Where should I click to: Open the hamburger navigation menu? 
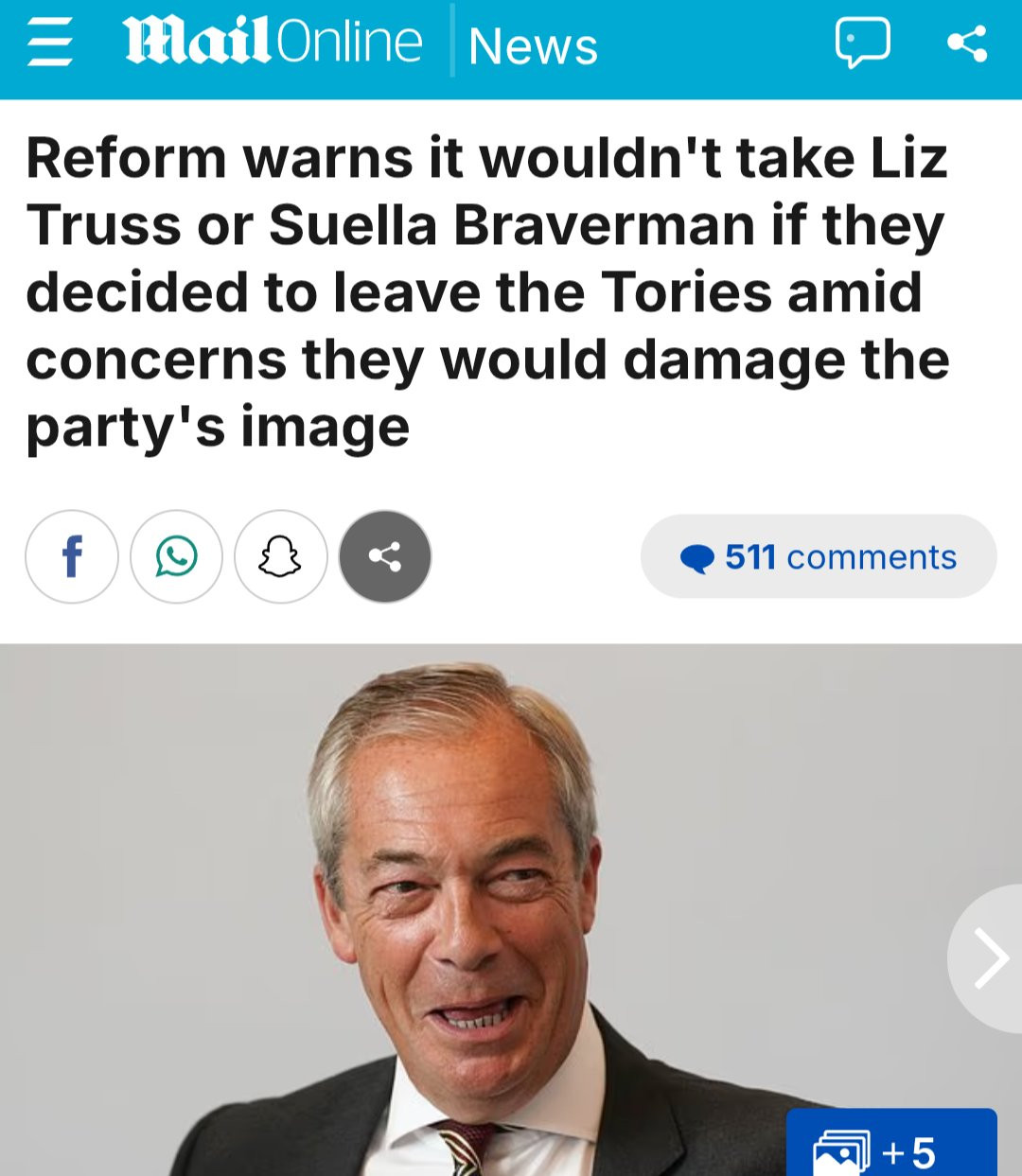49,44
